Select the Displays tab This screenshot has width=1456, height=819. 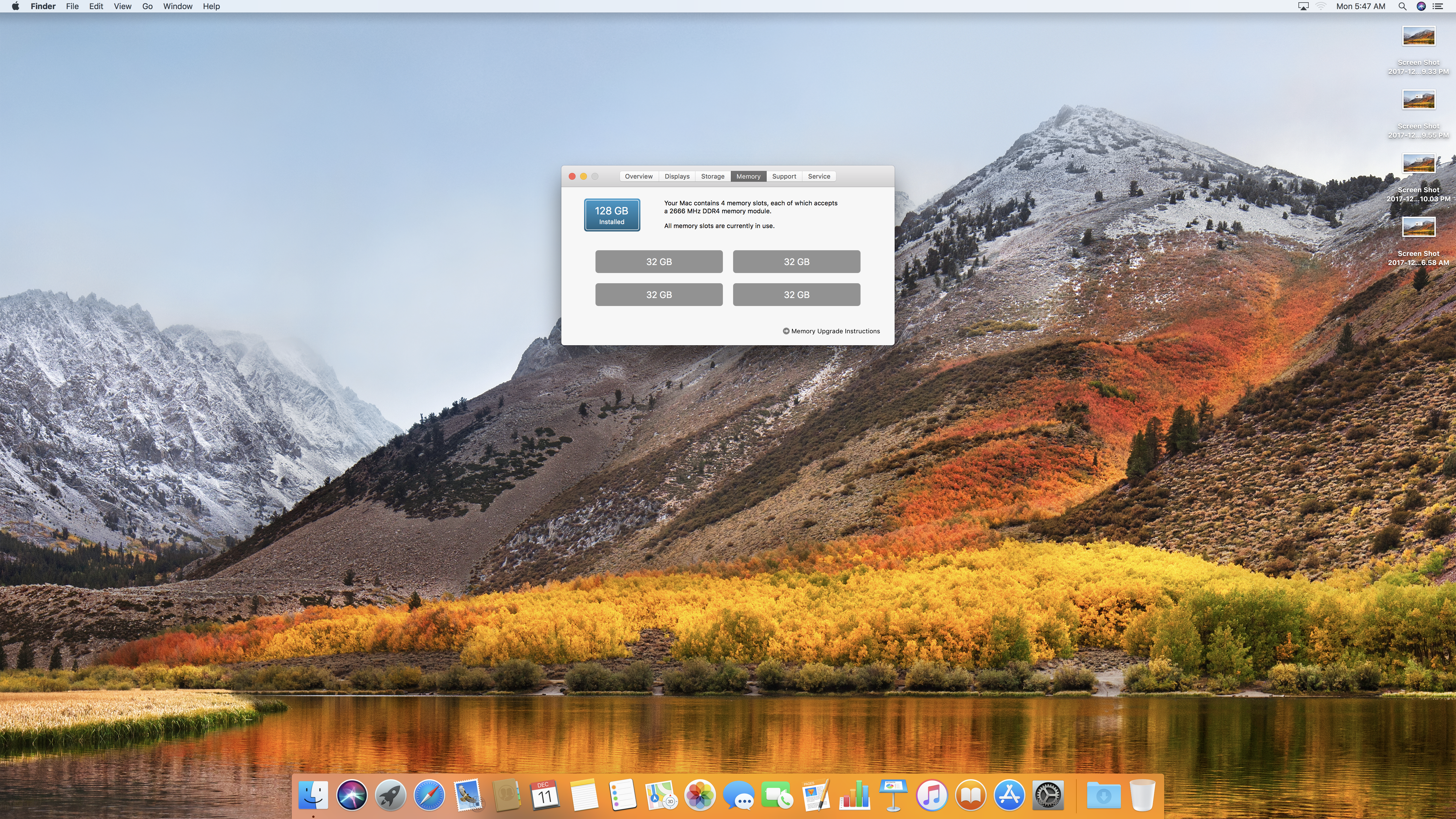[x=677, y=176]
